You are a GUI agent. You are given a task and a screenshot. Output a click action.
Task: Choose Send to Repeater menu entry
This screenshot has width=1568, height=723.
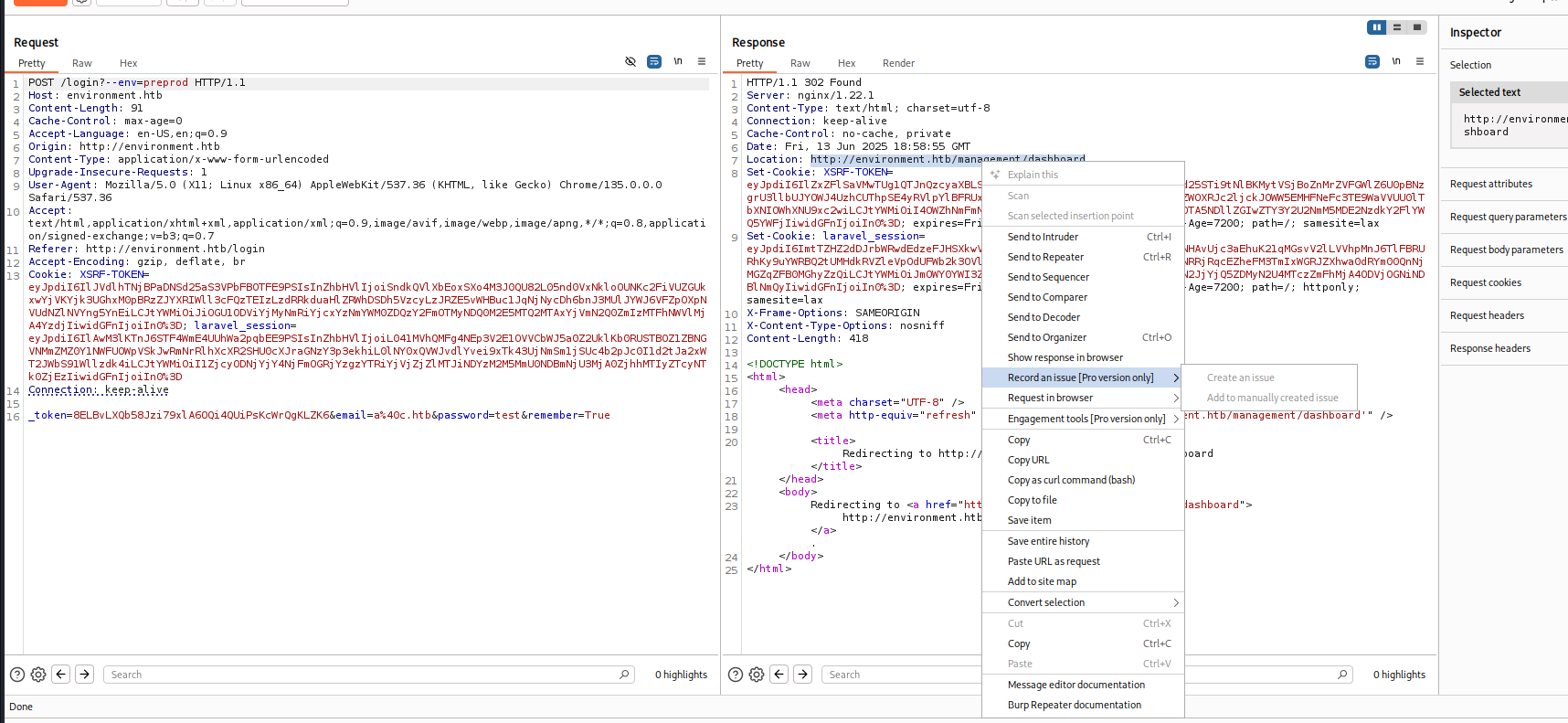pos(1083,257)
